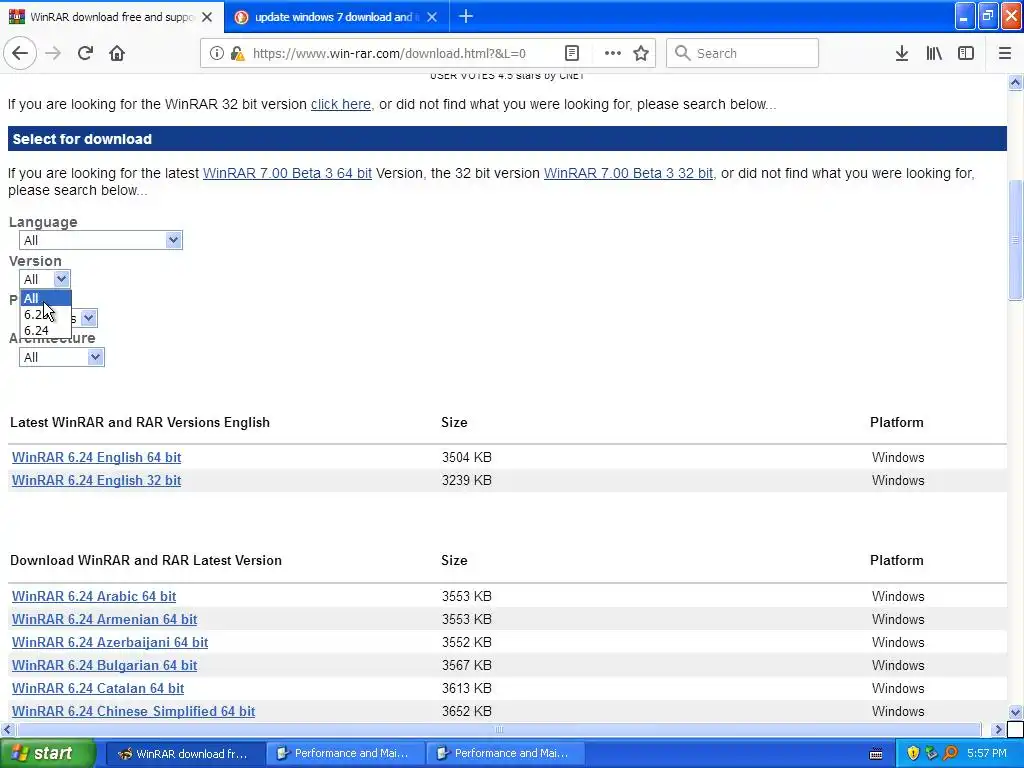Switch to WinRAR download free tab
1024x768 pixels.
[x=112, y=17]
